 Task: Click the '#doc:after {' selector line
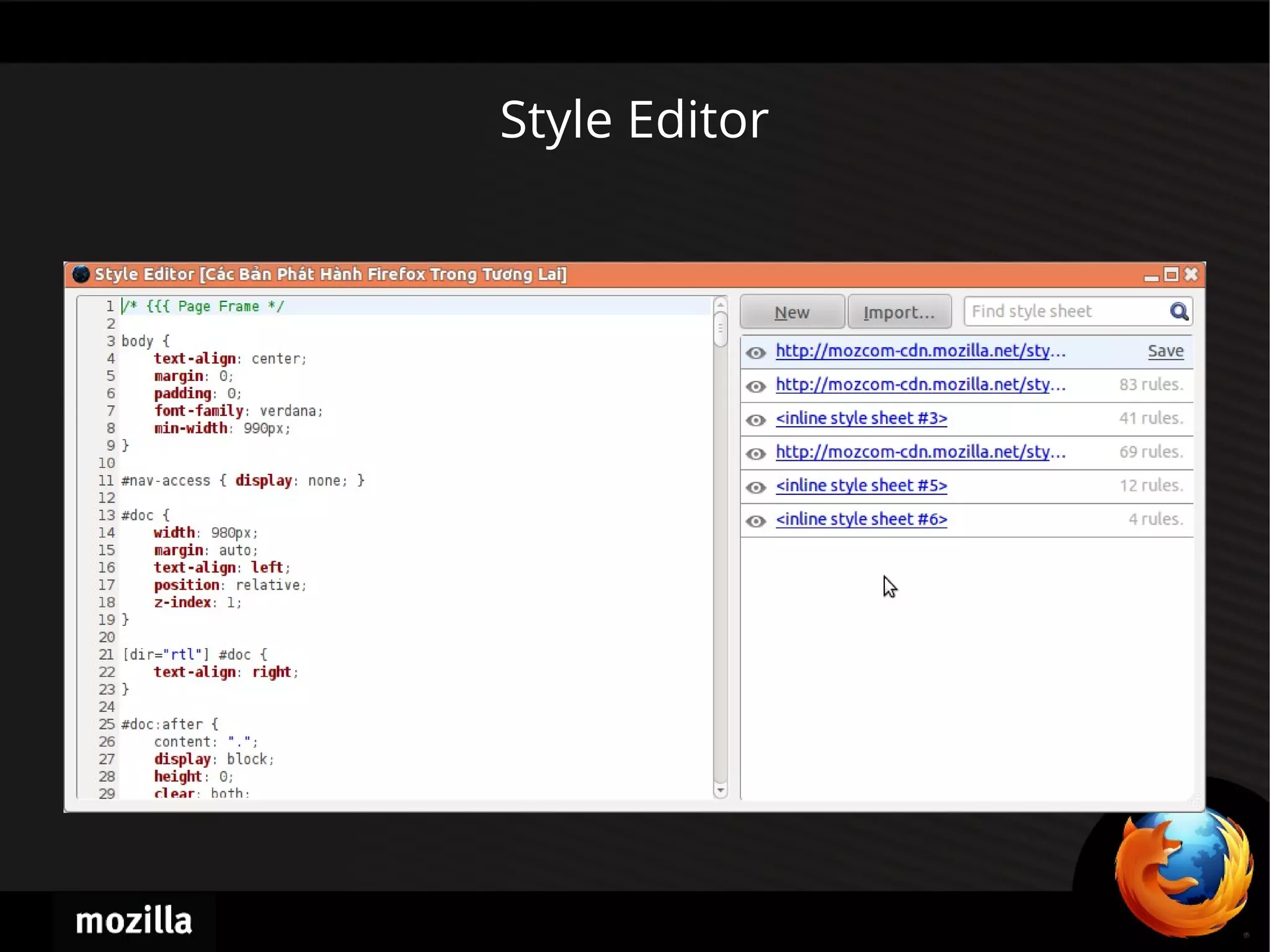point(170,724)
